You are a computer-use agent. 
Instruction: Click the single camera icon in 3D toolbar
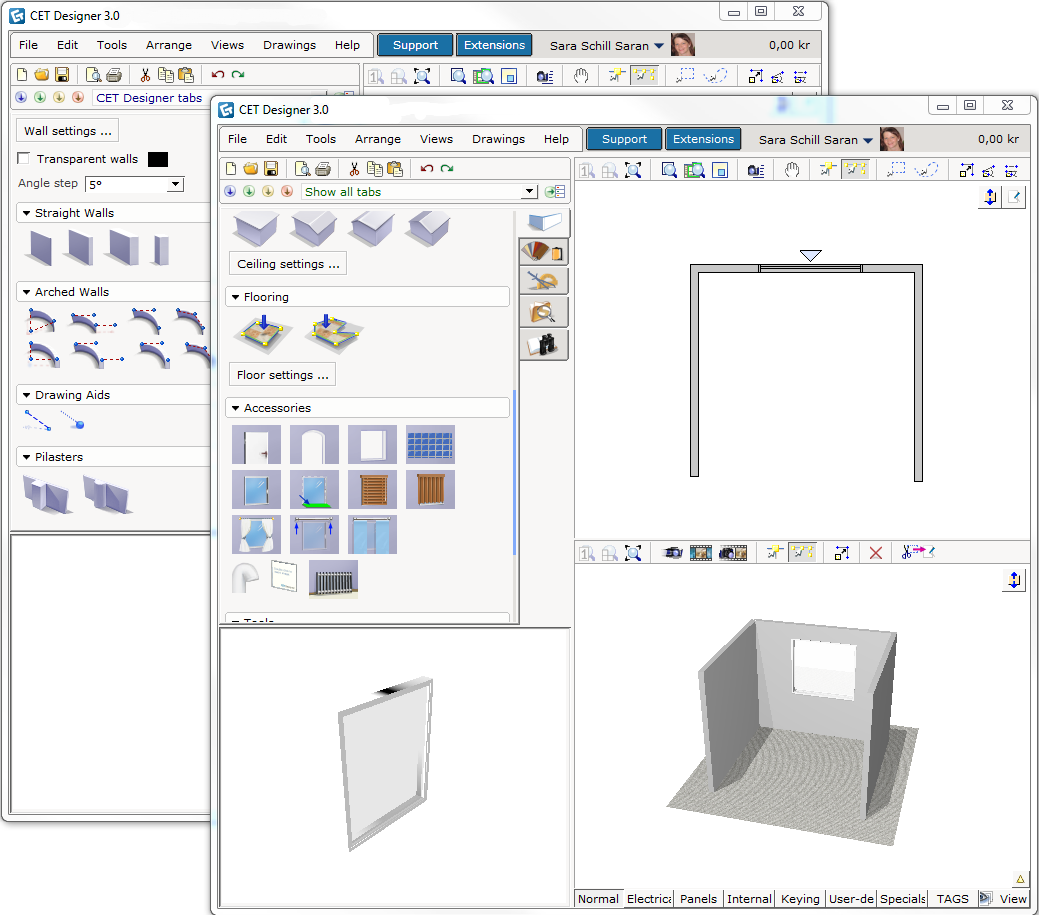tap(672, 553)
